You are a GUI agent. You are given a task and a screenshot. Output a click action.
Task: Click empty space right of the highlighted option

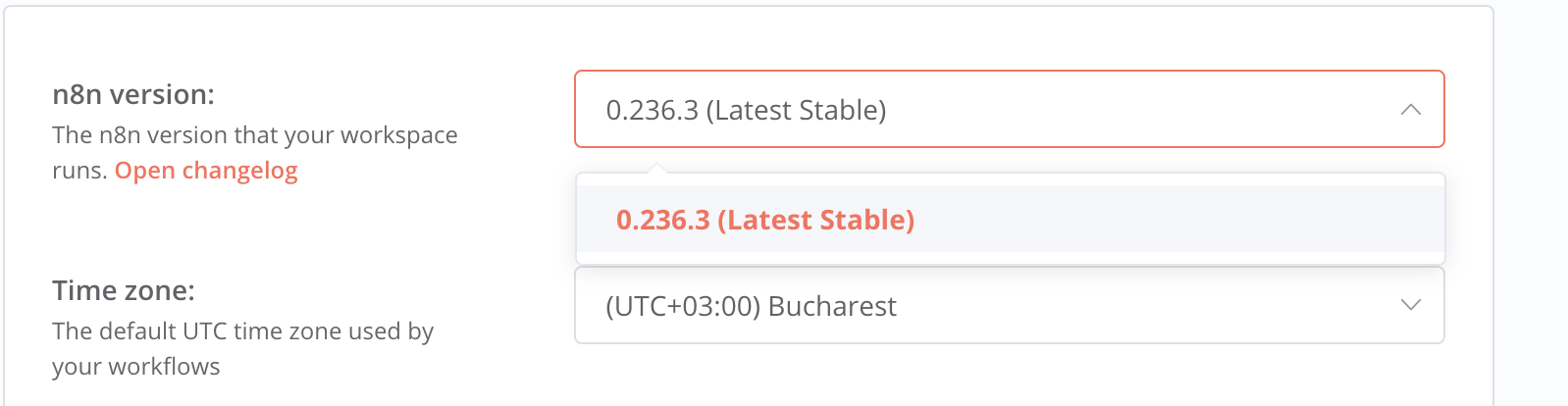(x=1177, y=220)
